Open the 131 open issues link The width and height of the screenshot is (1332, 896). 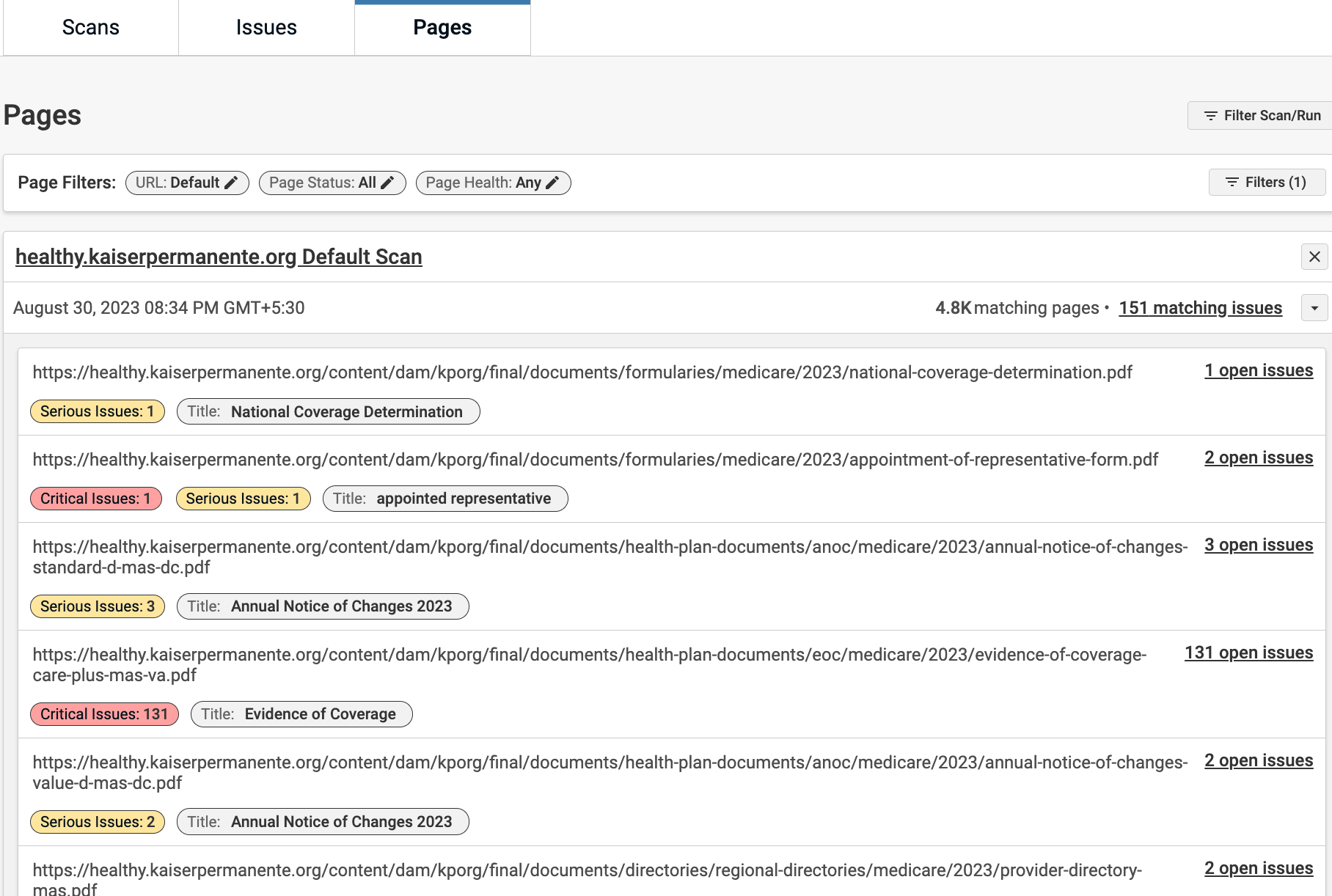[x=1248, y=653]
